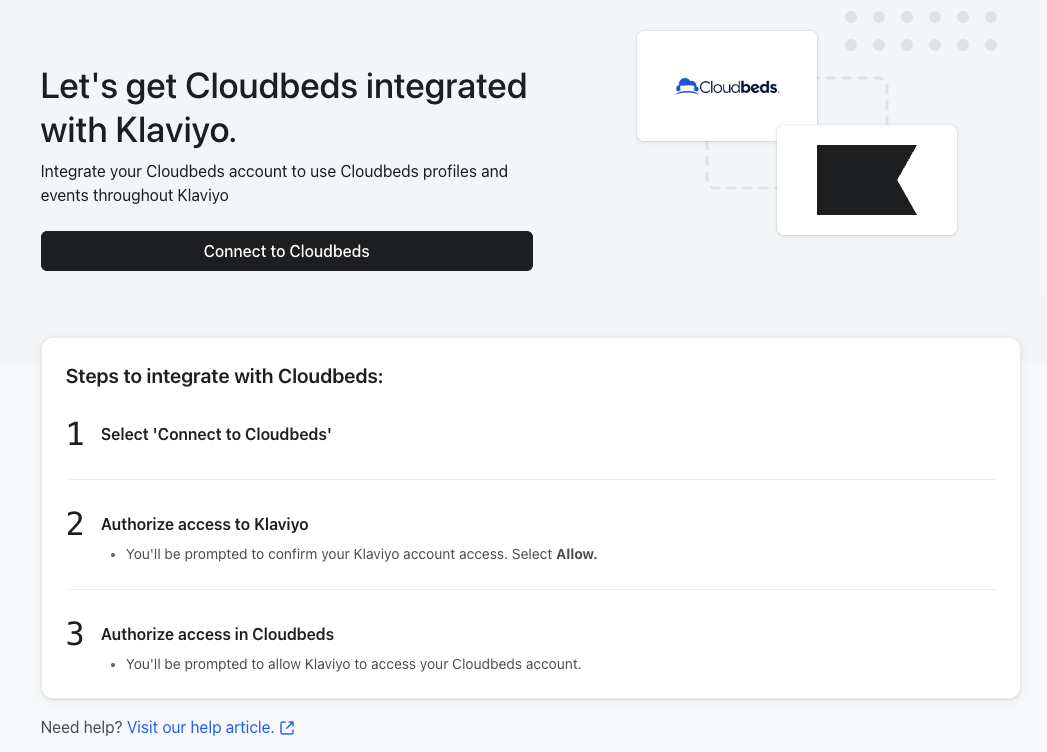Click the 'Need help?' text

(x=81, y=727)
